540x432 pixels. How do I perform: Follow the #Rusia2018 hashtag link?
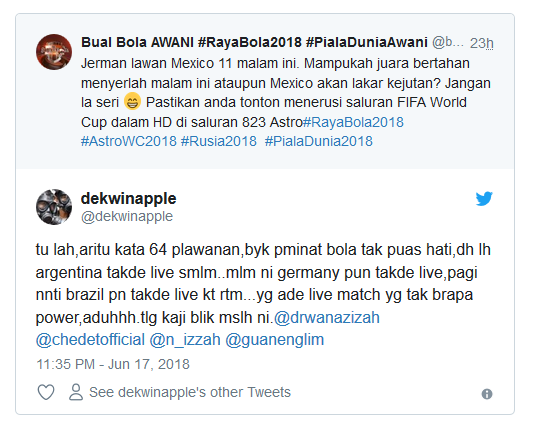(219, 141)
